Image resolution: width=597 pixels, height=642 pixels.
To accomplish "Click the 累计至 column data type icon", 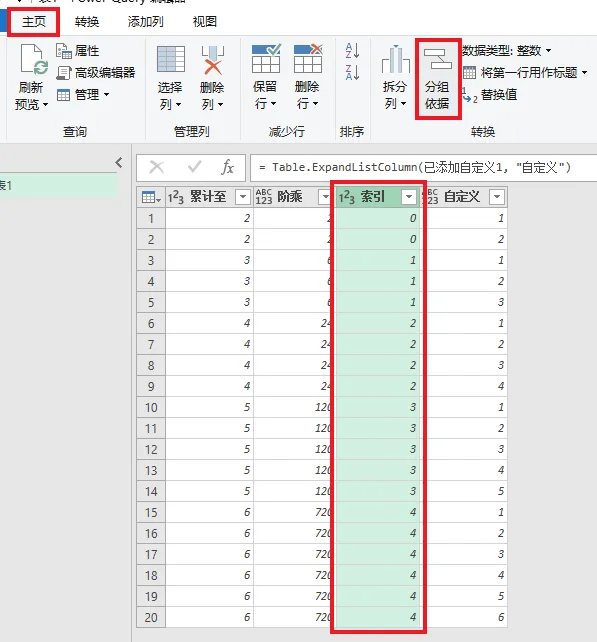I will click(x=176, y=197).
